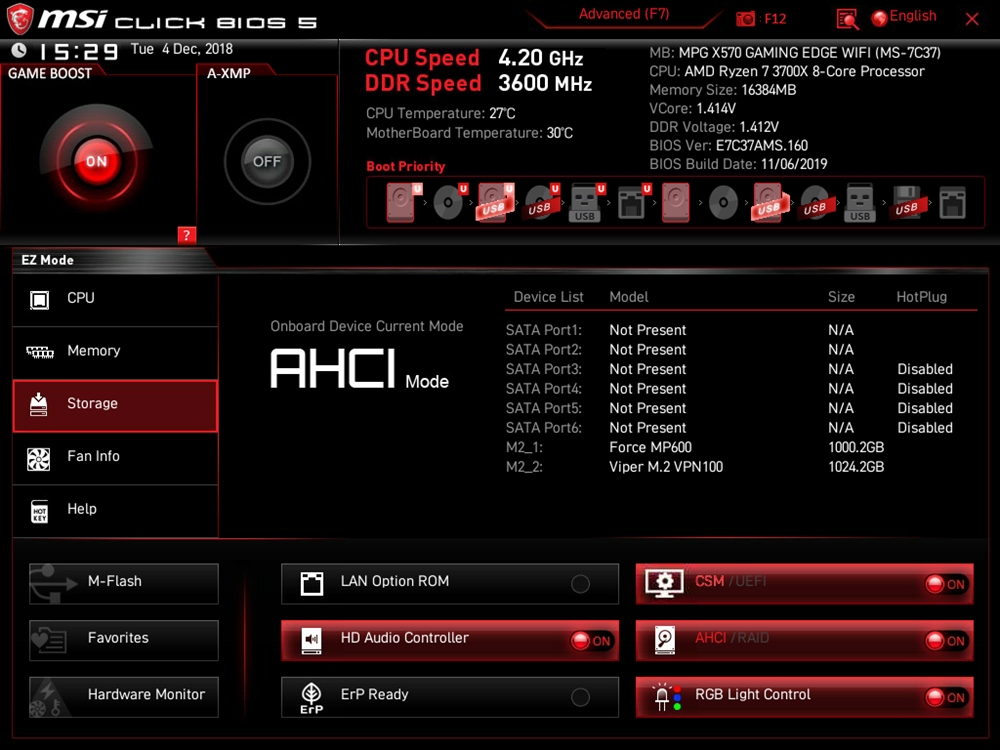Click the large AHCI Mode text
The height and width of the screenshot is (750, 1000).
click(x=360, y=369)
